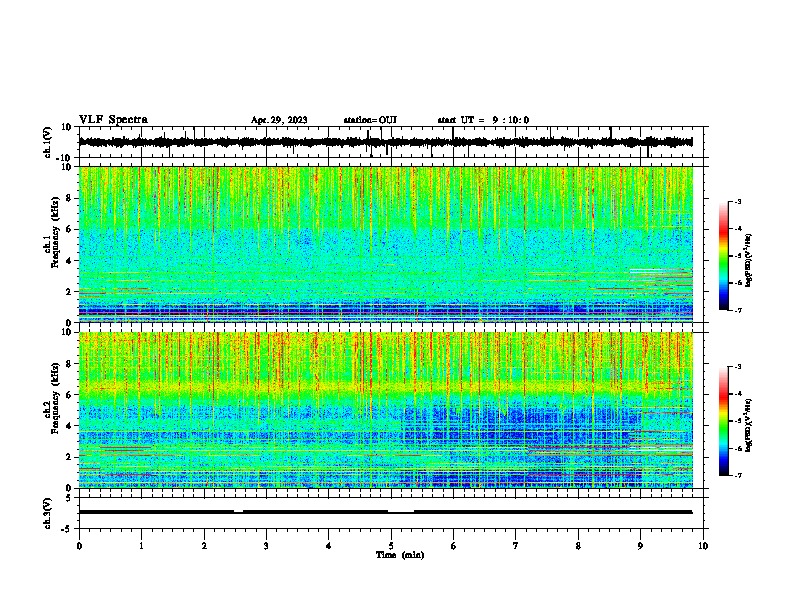Screen dimensions: 792x612
Task: Click the ch.3 trace gap near 5 minutes
Action: coord(401,512)
